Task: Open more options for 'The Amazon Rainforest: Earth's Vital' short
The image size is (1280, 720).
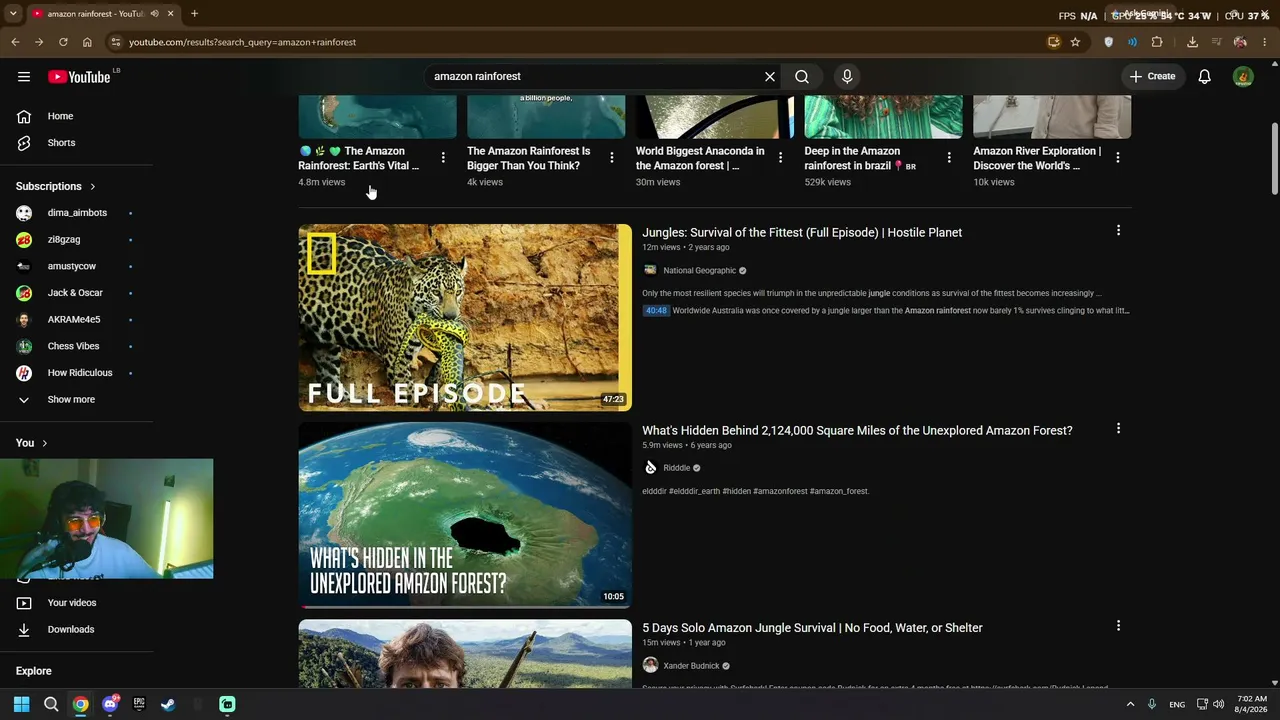Action: (443, 158)
